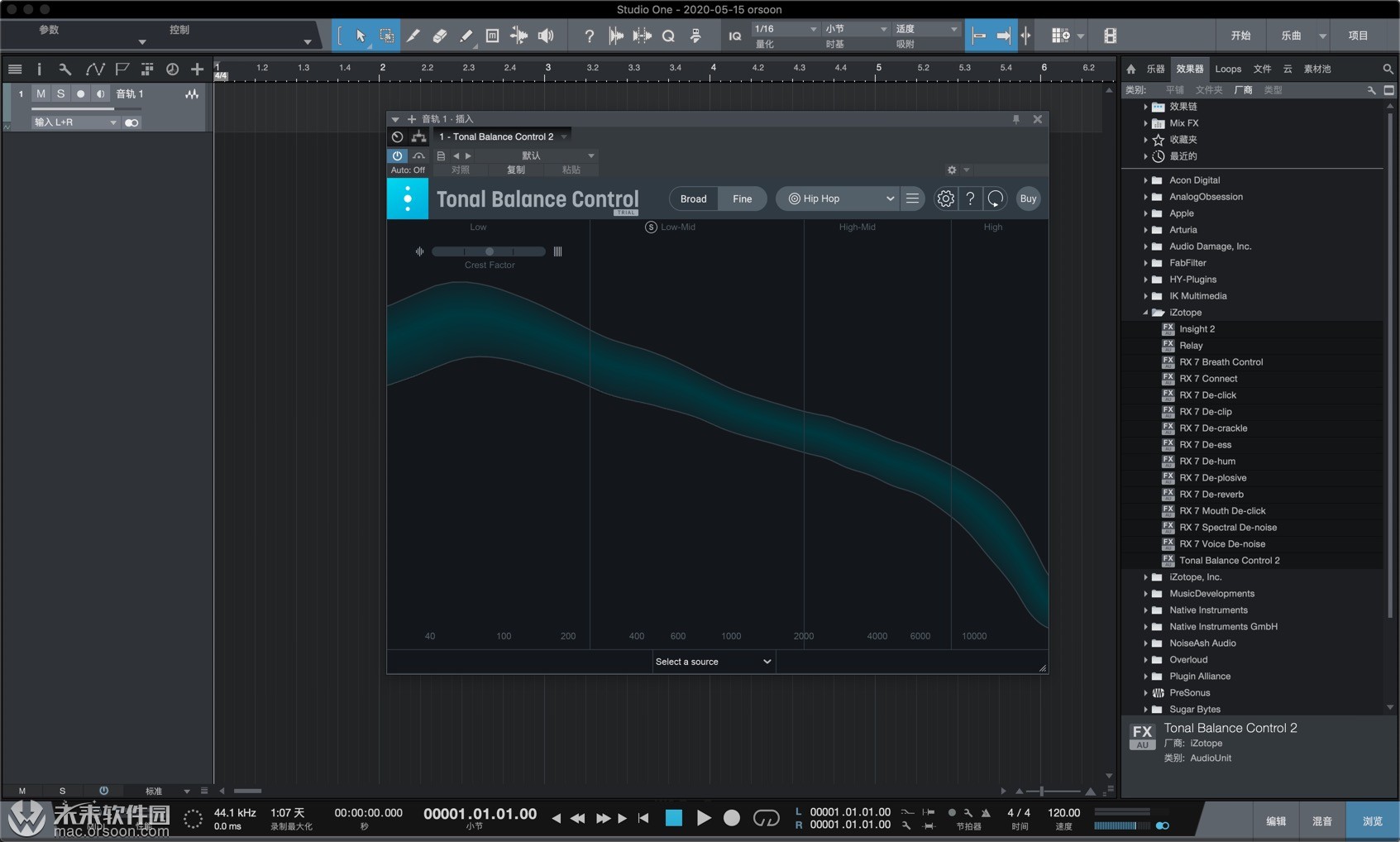Expand the FabFilter folder
This screenshot has height=842, width=1400.
[x=1145, y=263]
